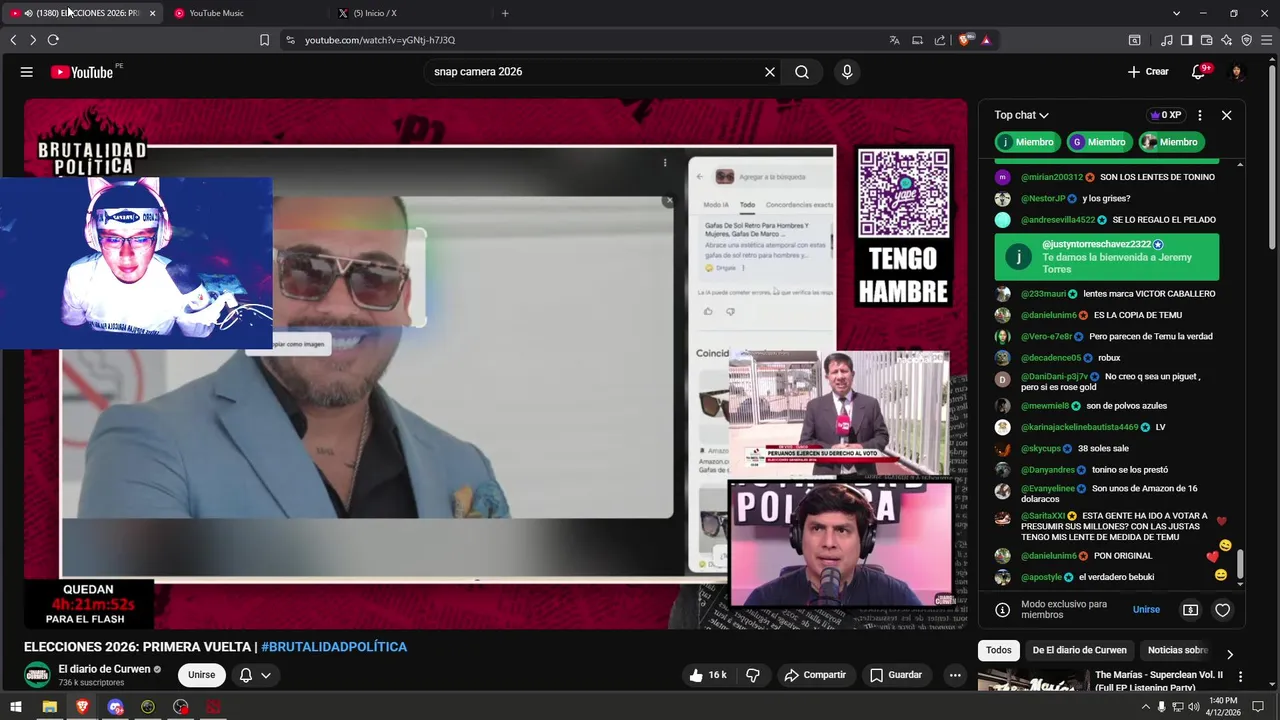This screenshot has width=1280, height=720.
Task: Open the Brave VPN shield icon
Action: pos(1246,40)
